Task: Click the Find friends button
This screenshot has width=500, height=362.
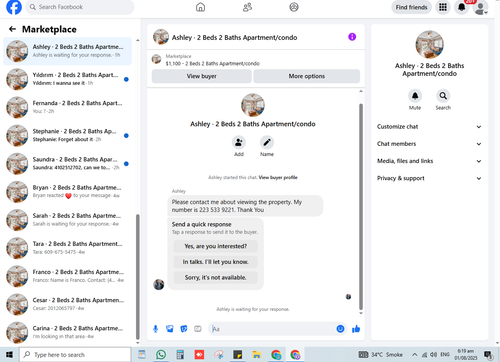Action: (411, 7)
